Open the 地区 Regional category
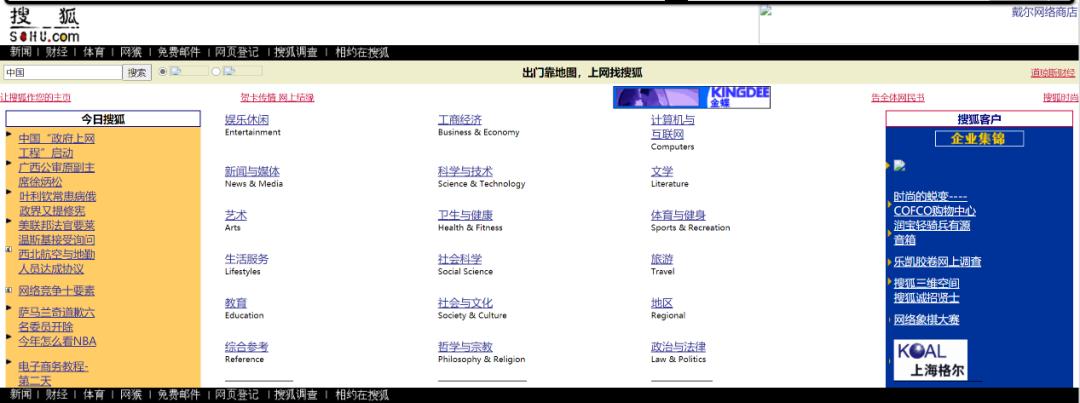Viewport: 1080px width, 403px height. point(662,303)
